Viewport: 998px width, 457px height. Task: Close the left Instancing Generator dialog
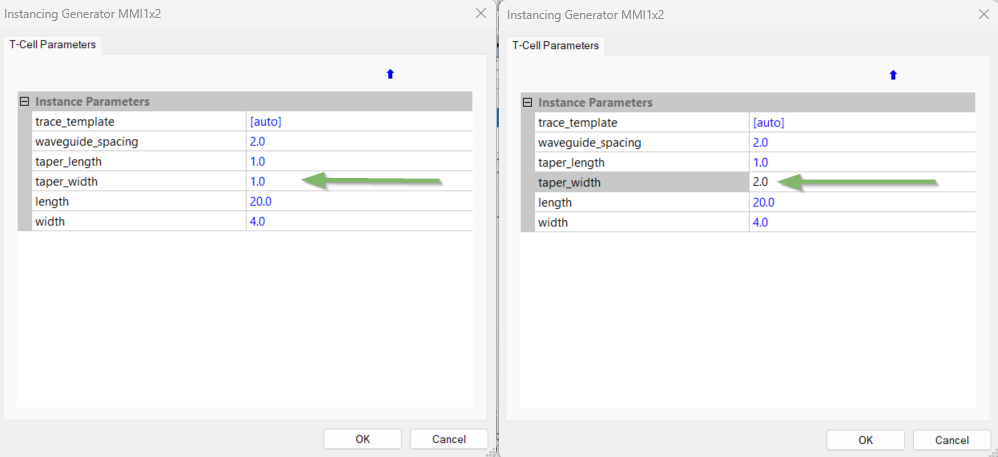click(481, 14)
